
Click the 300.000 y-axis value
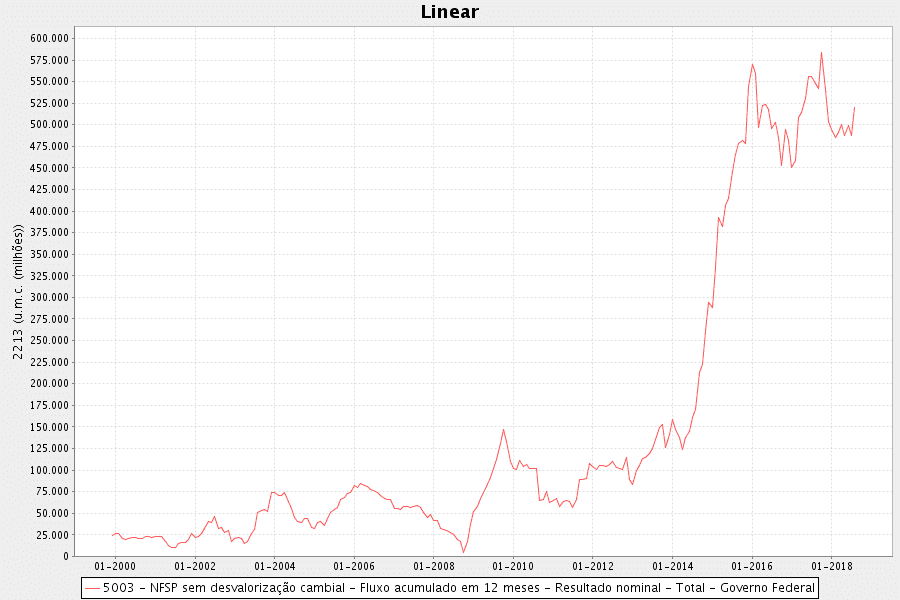49,297
